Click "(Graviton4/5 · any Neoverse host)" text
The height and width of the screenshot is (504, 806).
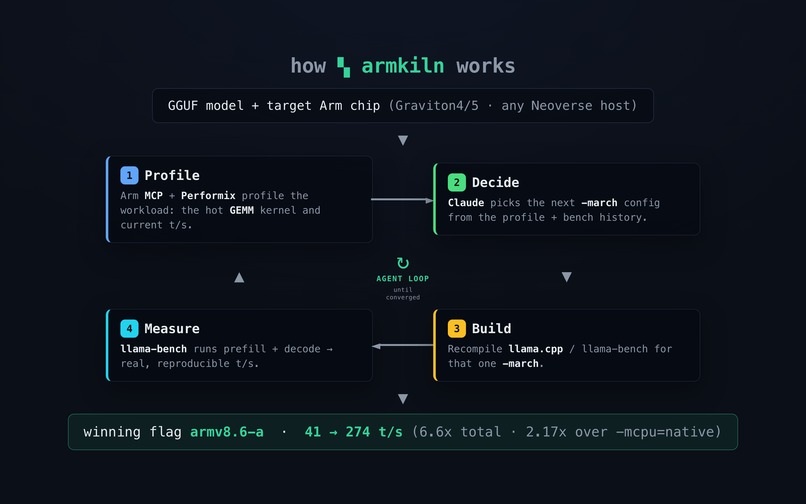(x=512, y=106)
